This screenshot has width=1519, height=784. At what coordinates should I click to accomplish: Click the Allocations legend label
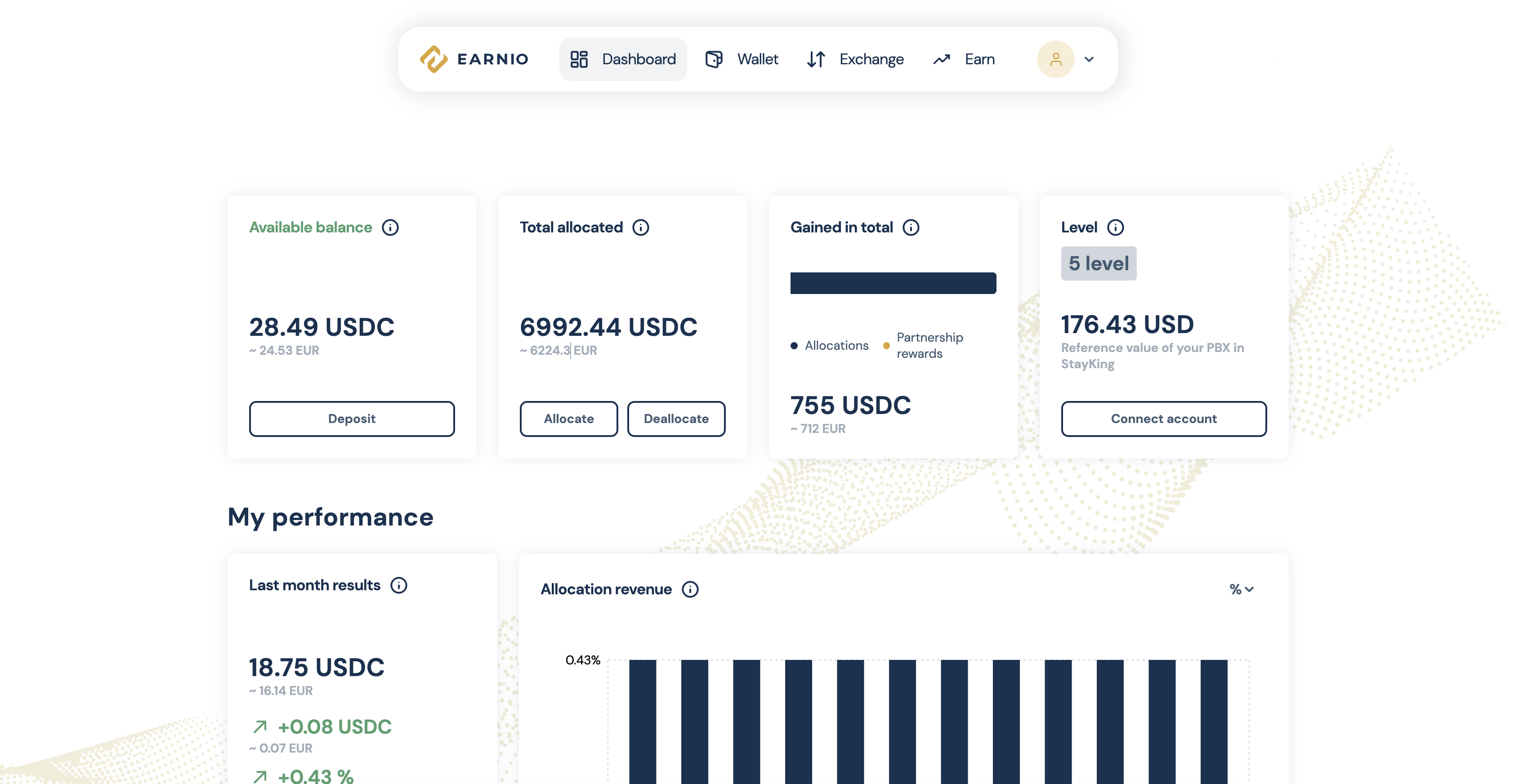click(x=837, y=346)
